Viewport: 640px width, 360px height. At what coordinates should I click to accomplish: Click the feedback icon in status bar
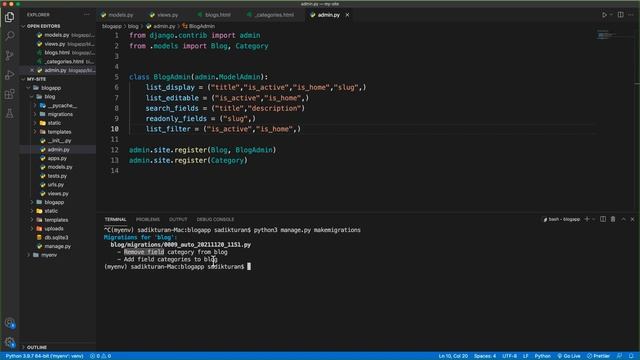(x=620, y=356)
